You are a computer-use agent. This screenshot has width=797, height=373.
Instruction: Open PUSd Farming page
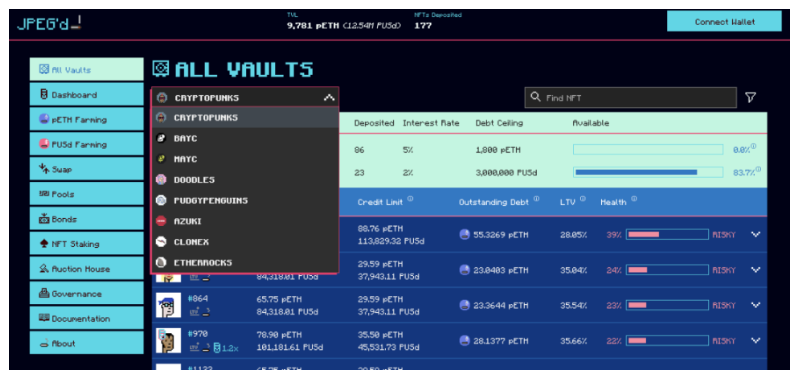click(86, 144)
